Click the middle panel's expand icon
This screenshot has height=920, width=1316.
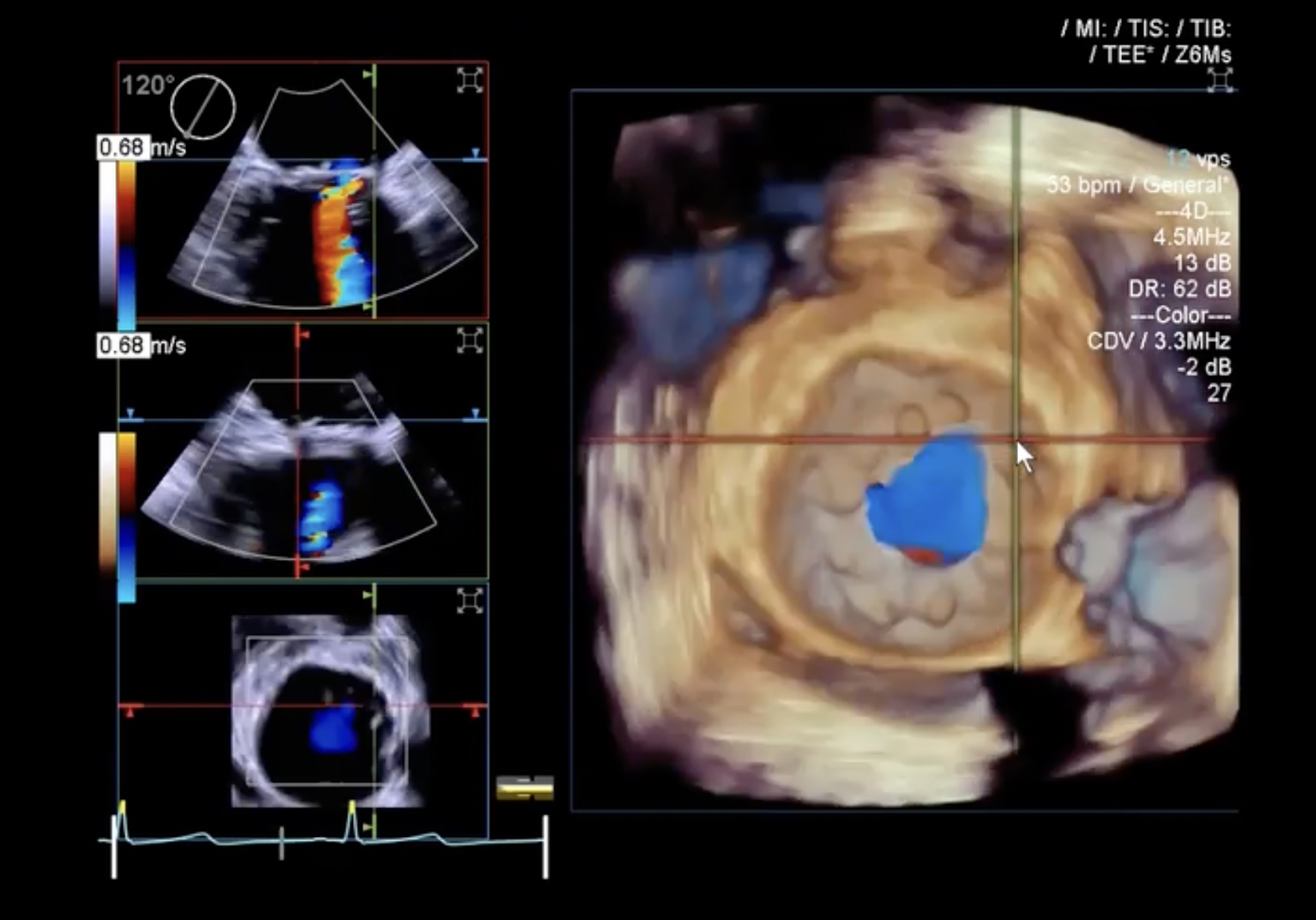tap(470, 341)
